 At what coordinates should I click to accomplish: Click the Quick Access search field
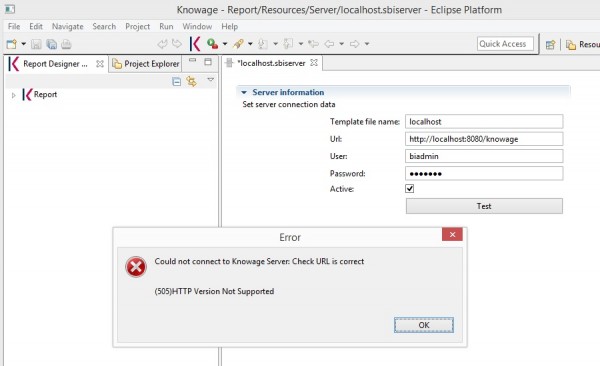click(x=505, y=44)
